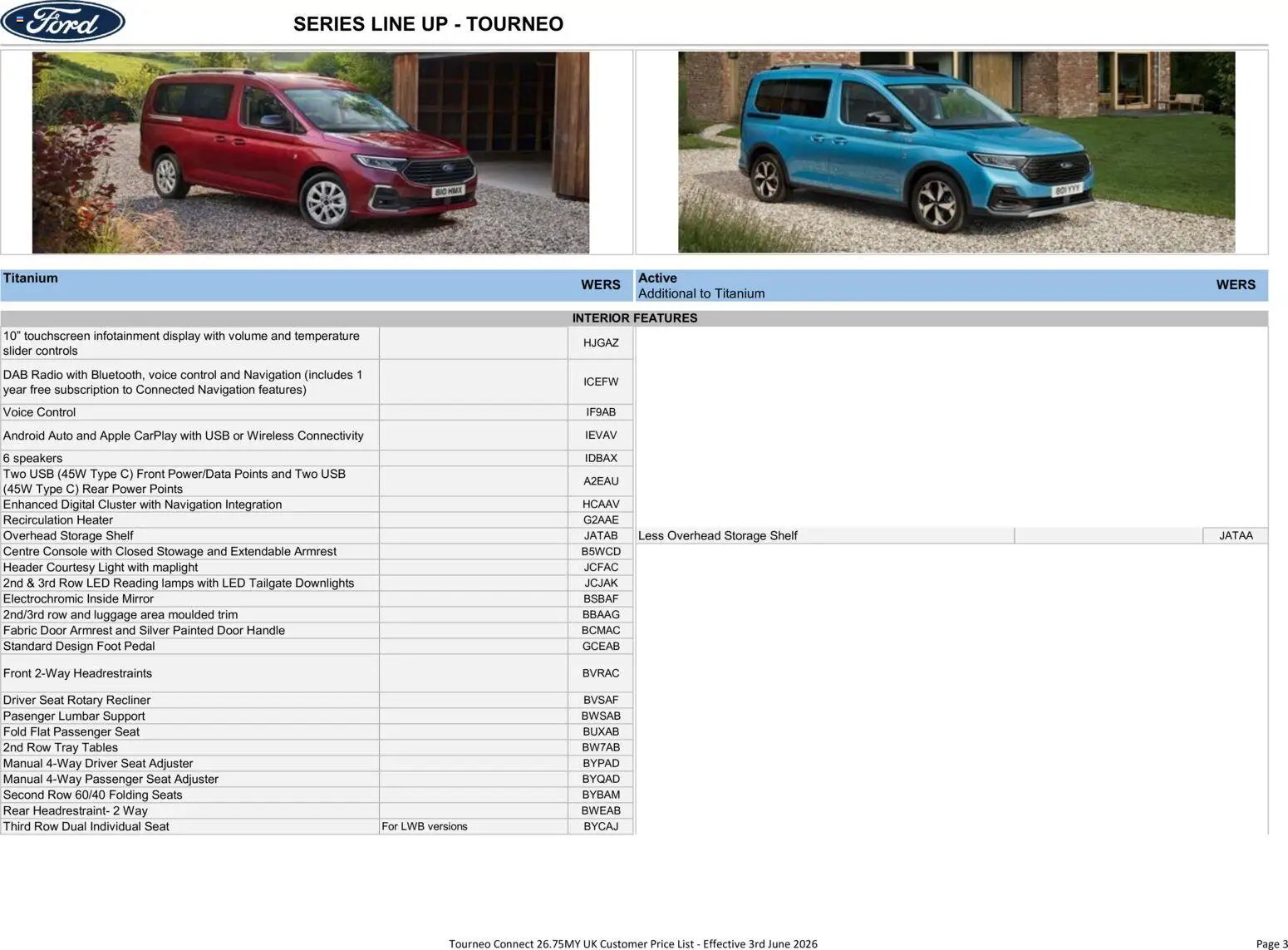Click WERS code JATAB

(x=601, y=536)
